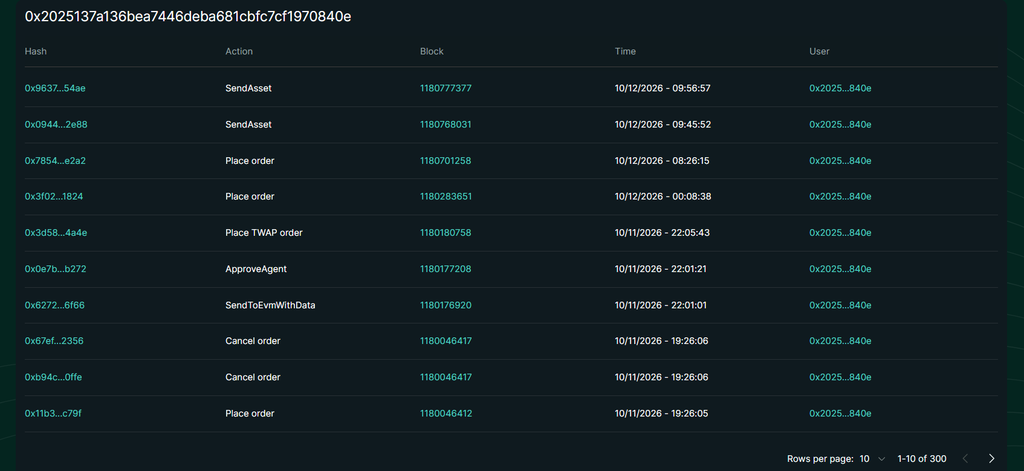
Task: Click timestamp 10/11/2026 - 19:26:05
Action: [x=662, y=414]
